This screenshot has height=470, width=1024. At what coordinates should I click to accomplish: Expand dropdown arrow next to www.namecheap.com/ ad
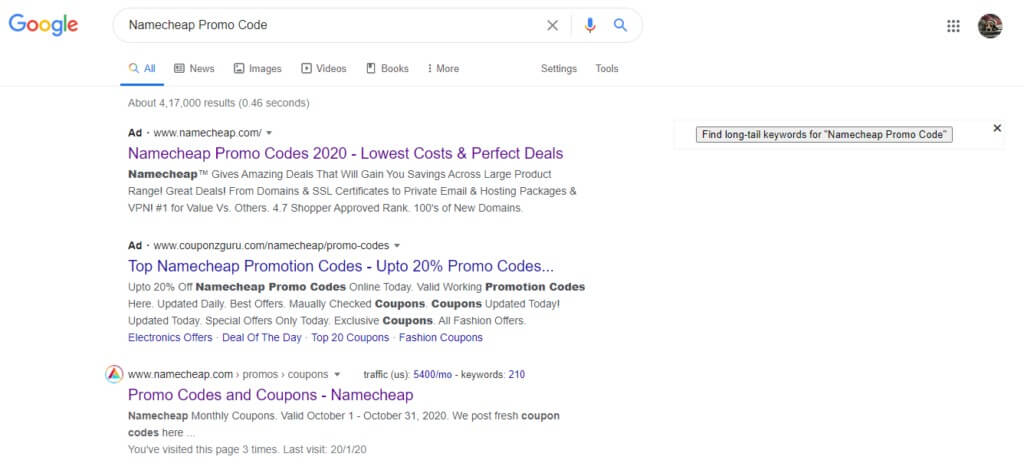pyautogui.click(x=269, y=133)
